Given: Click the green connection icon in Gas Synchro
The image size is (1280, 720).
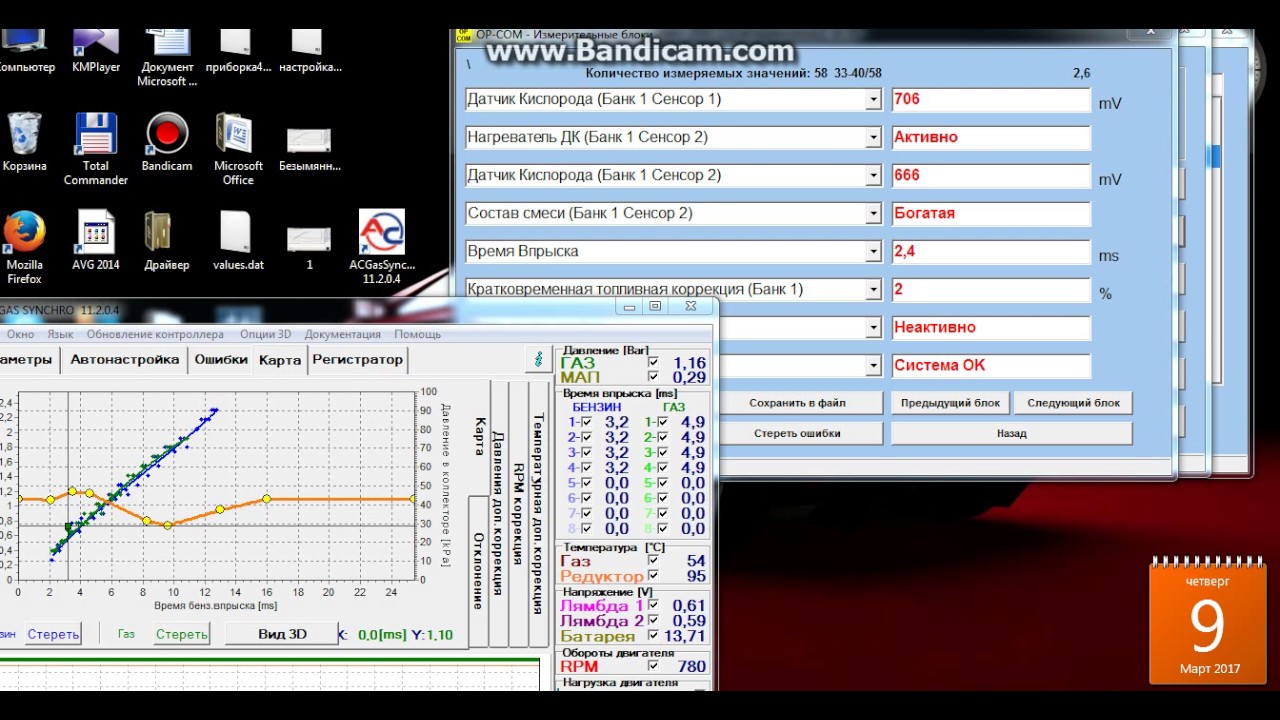Looking at the screenshot, I should [539, 359].
